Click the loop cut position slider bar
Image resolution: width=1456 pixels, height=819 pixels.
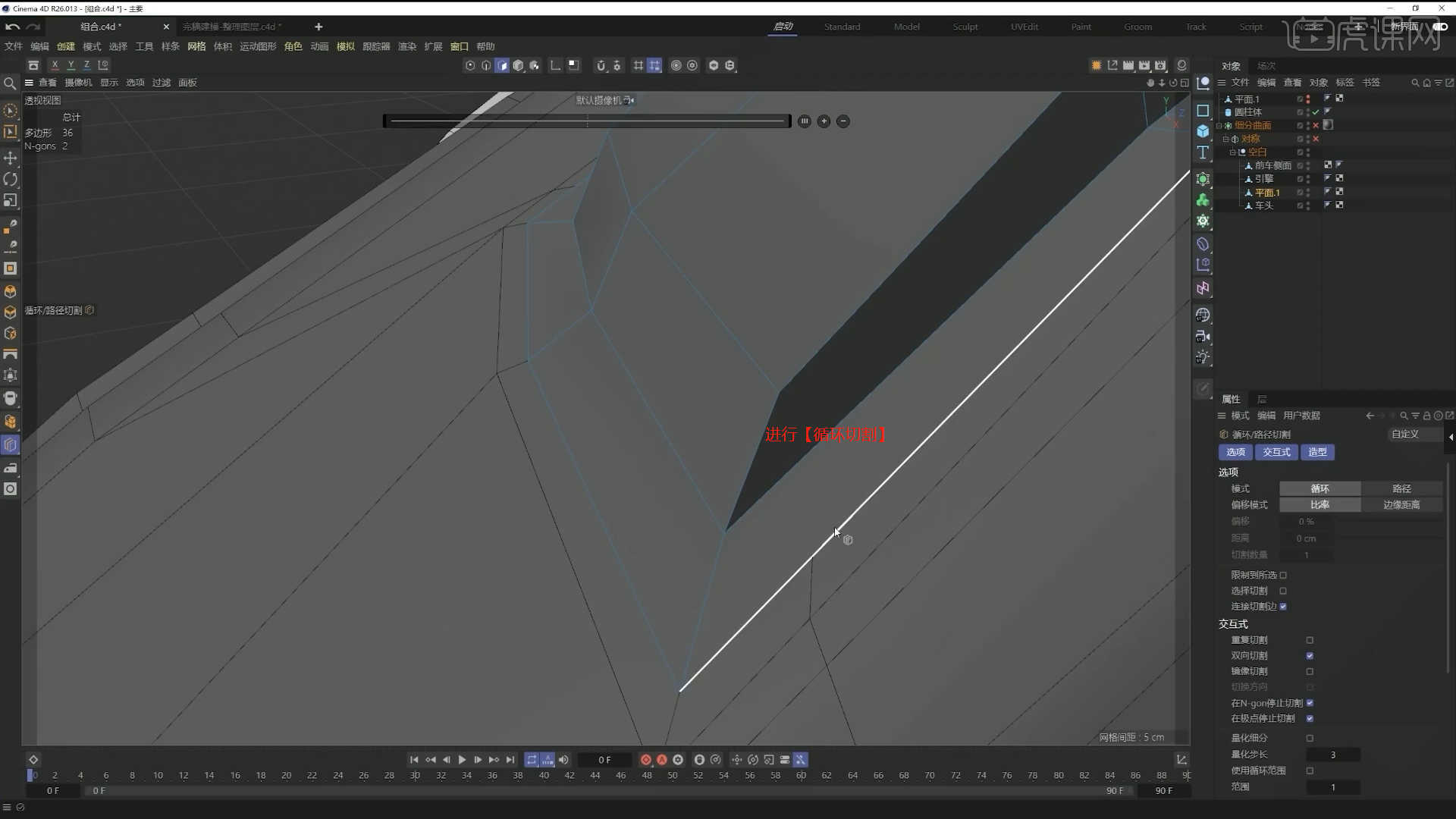587,121
